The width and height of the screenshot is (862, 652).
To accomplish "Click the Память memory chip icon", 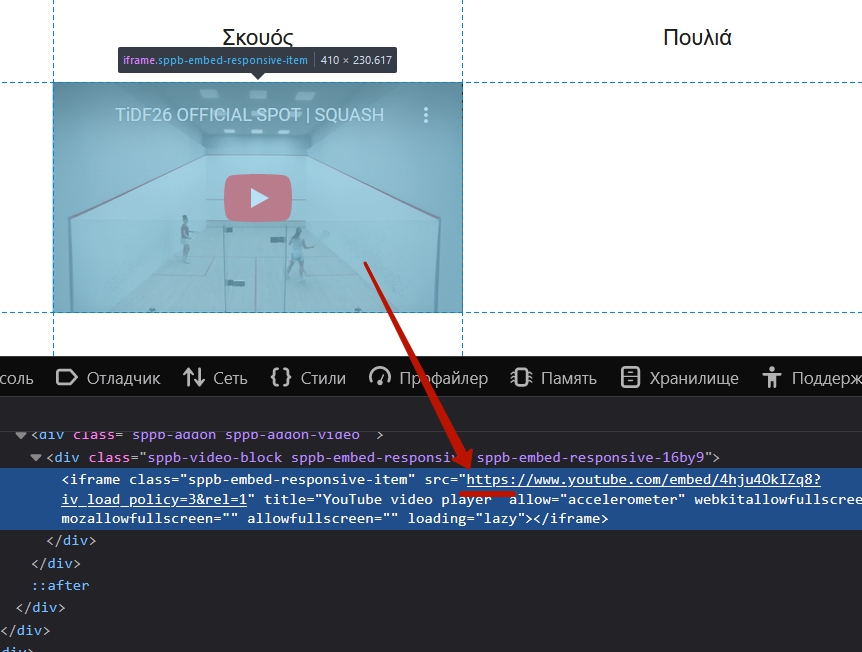I will coord(521,377).
